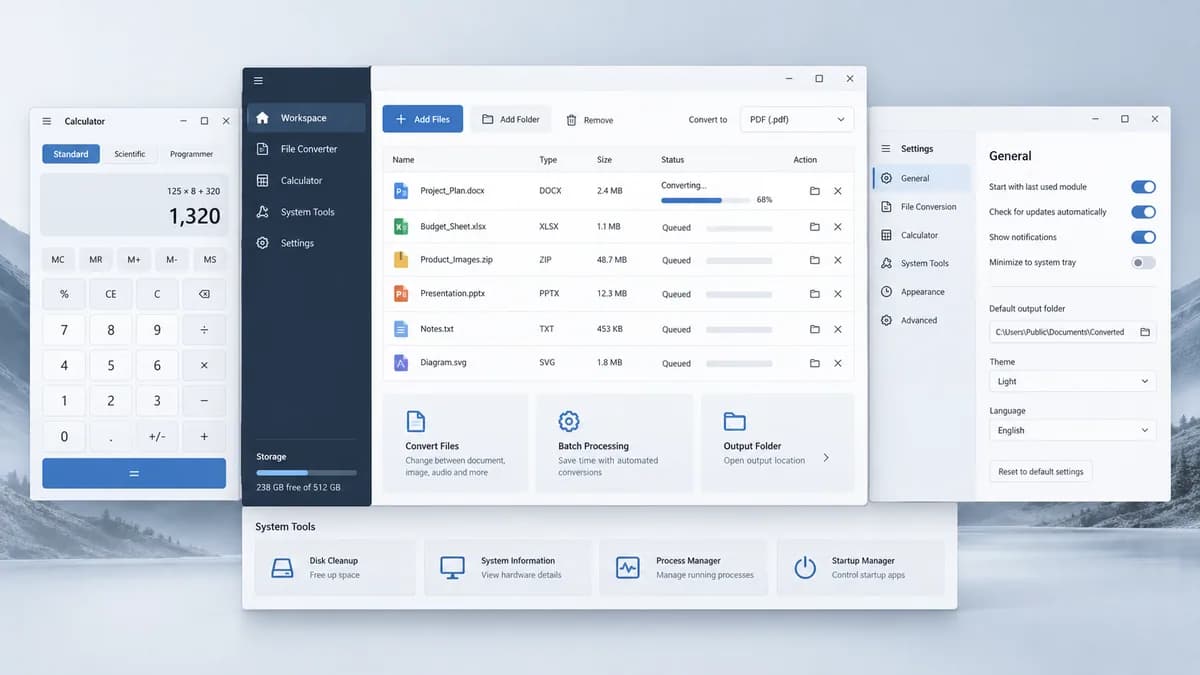Click the Add Files button
The height and width of the screenshot is (675, 1200).
(423, 119)
